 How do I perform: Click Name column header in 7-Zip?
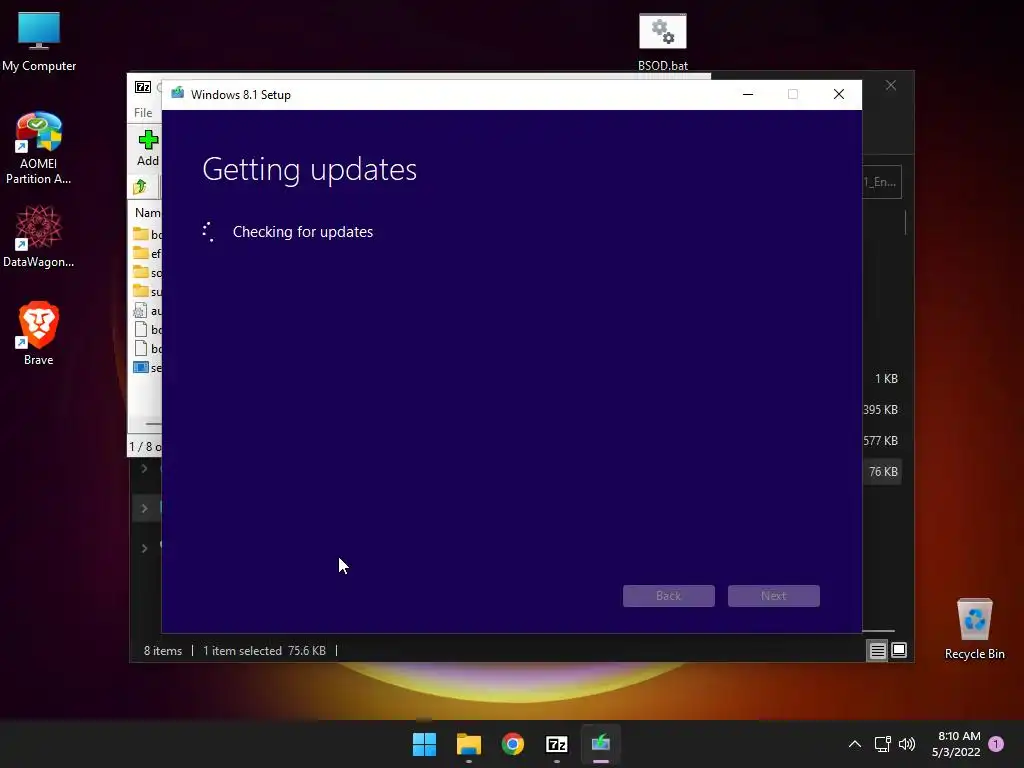[148, 213]
